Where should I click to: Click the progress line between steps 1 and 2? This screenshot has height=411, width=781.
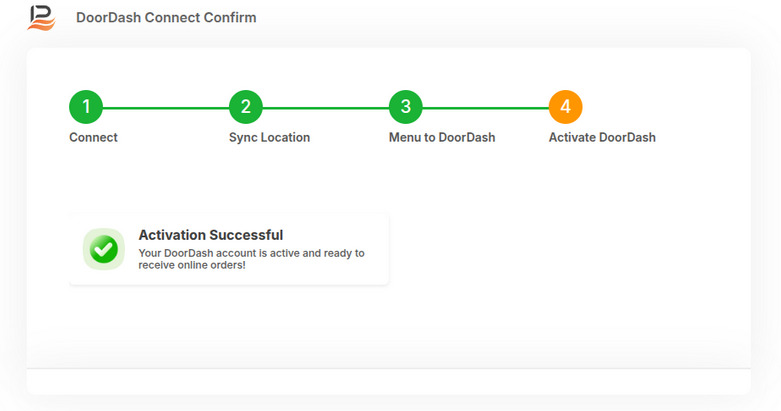click(x=166, y=108)
